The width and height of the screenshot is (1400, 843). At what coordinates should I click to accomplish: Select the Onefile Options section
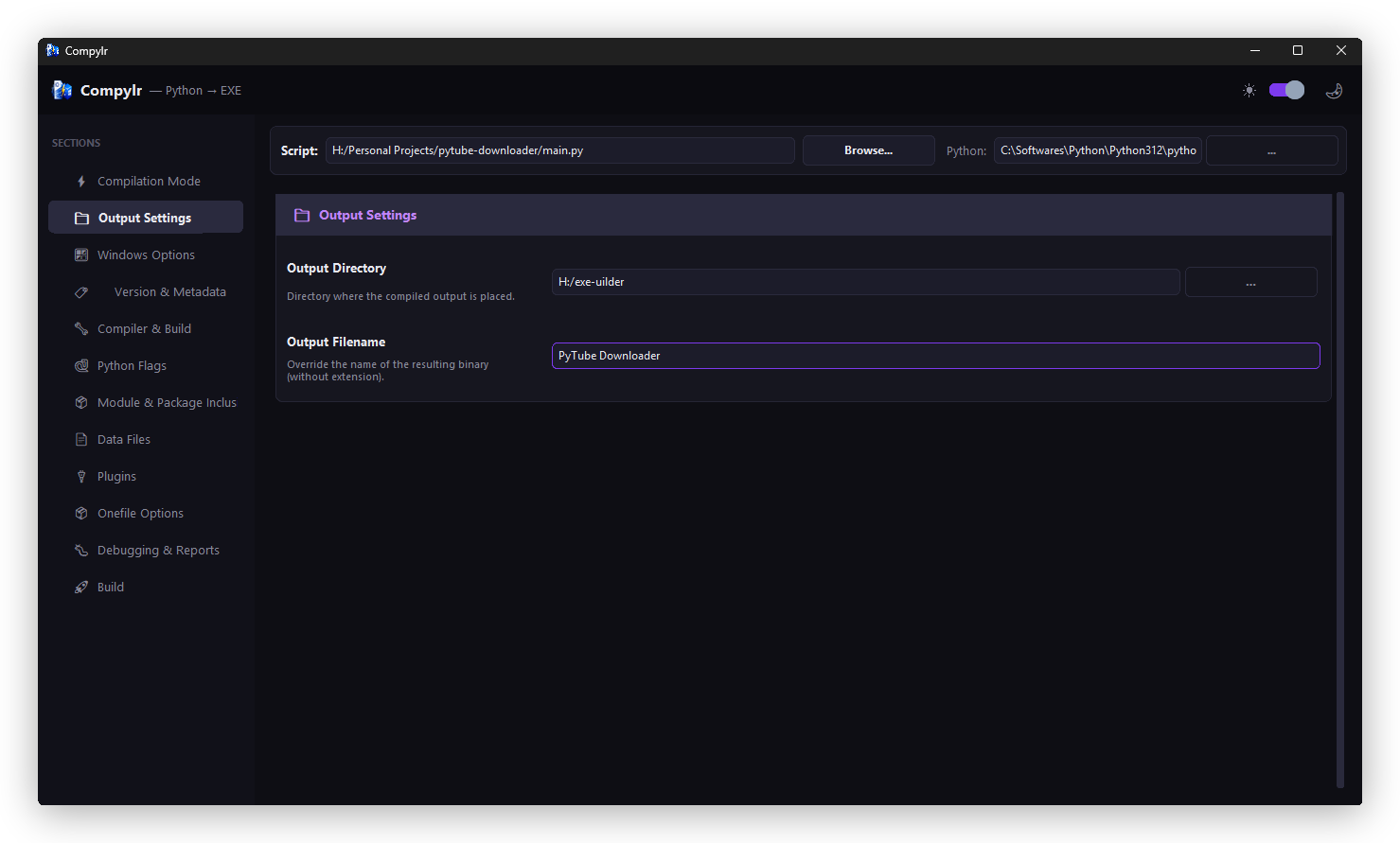point(146,514)
